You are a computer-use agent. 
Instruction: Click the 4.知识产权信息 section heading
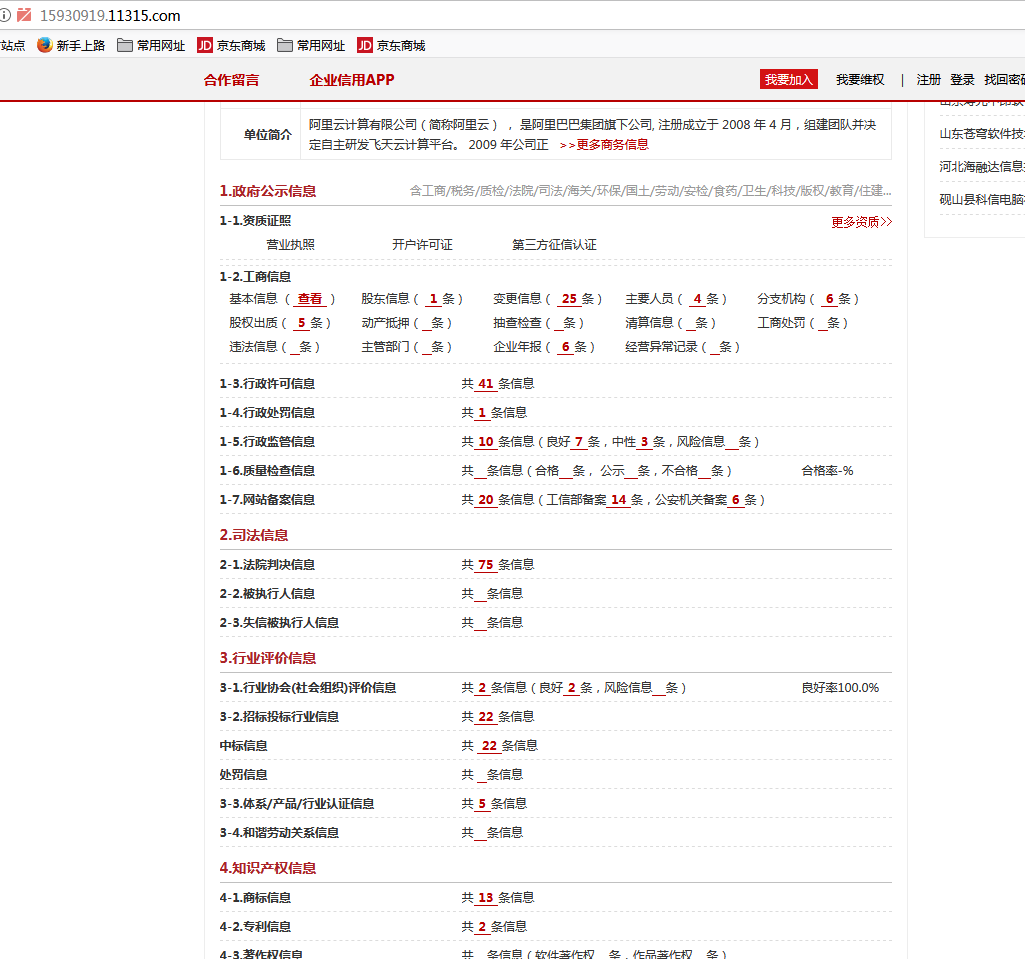tap(268, 868)
